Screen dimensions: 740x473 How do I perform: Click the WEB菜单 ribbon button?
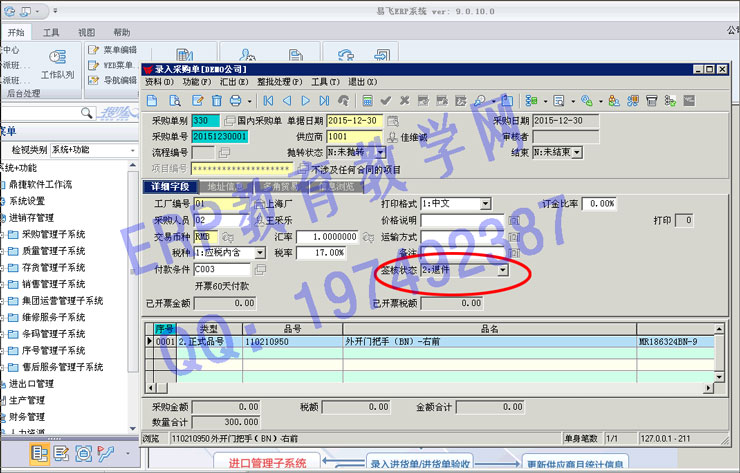(x=112, y=65)
